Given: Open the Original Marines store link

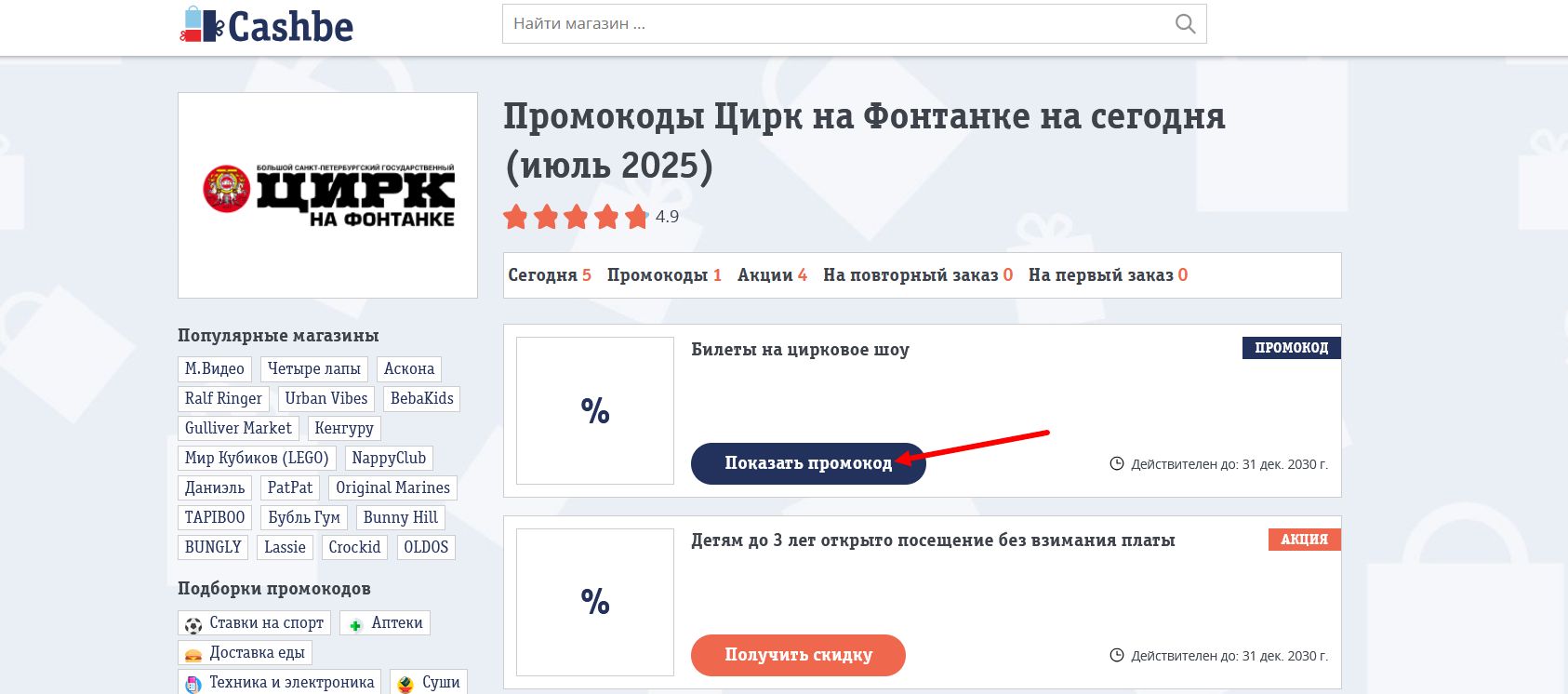Looking at the screenshot, I should coord(392,488).
